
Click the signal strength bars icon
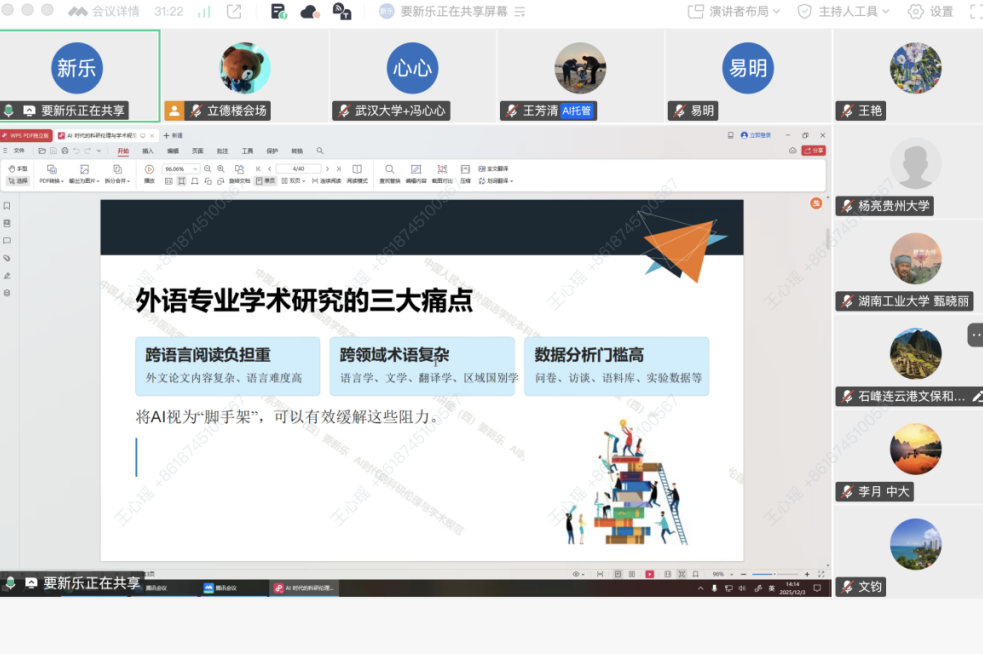point(204,11)
